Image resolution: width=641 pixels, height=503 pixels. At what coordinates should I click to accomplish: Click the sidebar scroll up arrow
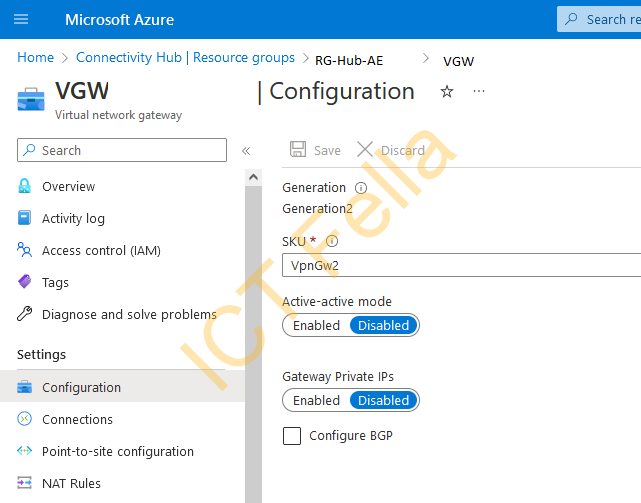point(253,177)
